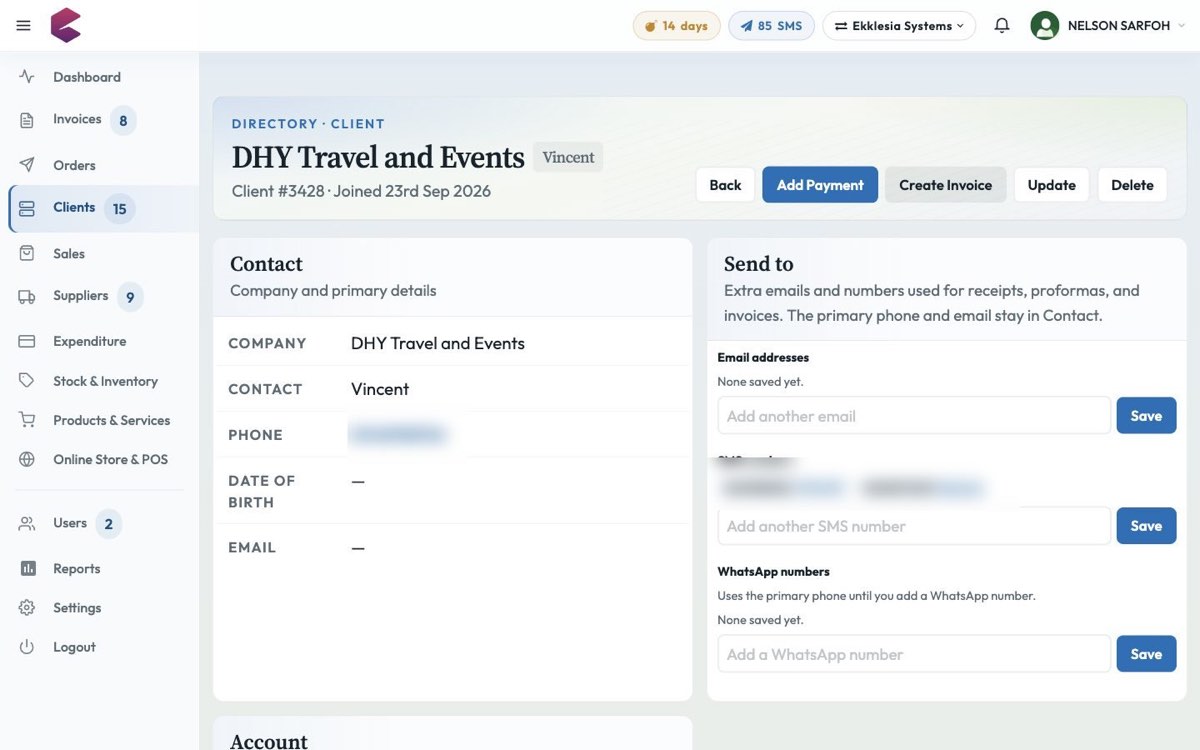
Task: Click the Online Store globe icon
Action: pyautogui.click(x=27, y=460)
